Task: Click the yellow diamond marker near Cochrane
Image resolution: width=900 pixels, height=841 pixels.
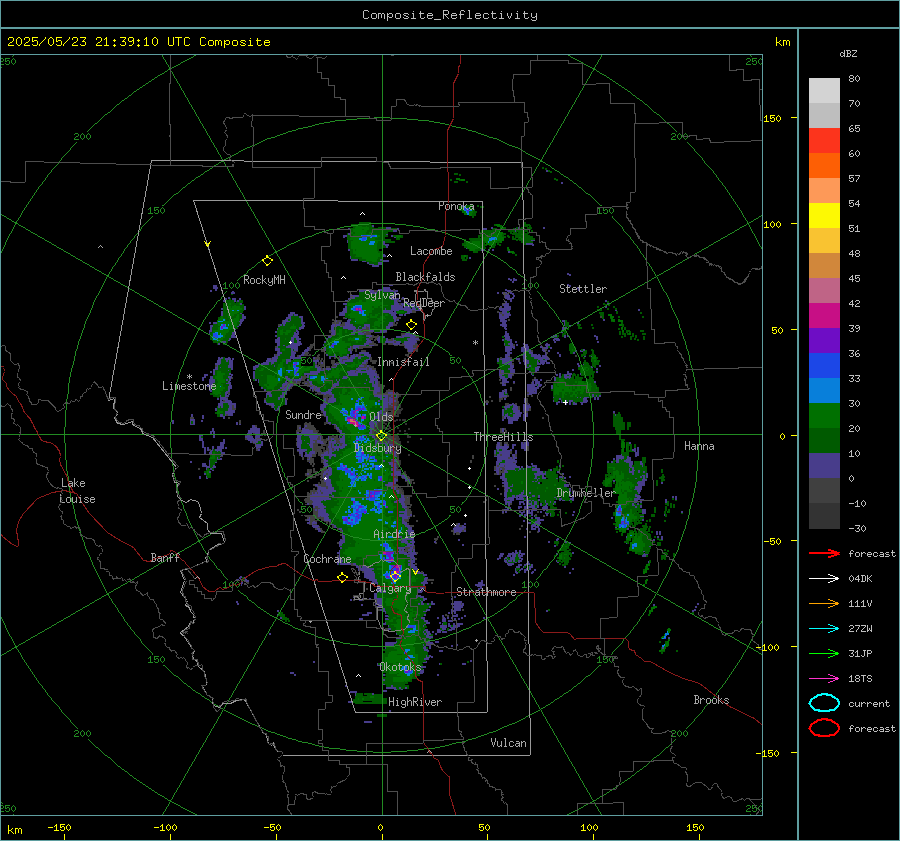Action: pyautogui.click(x=343, y=578)
